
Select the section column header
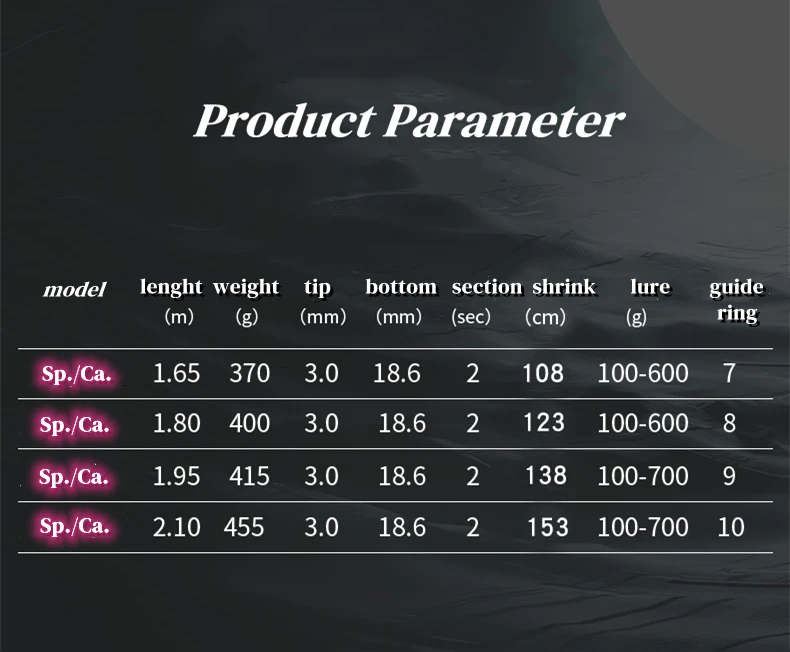click(x=487, y=287)
